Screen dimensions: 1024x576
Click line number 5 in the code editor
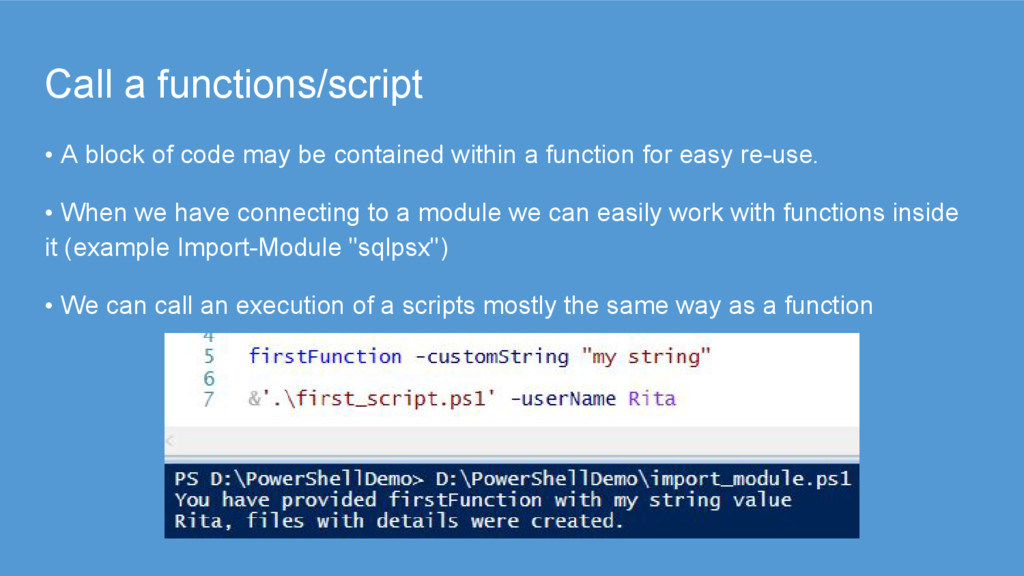(x=209, y=356)
